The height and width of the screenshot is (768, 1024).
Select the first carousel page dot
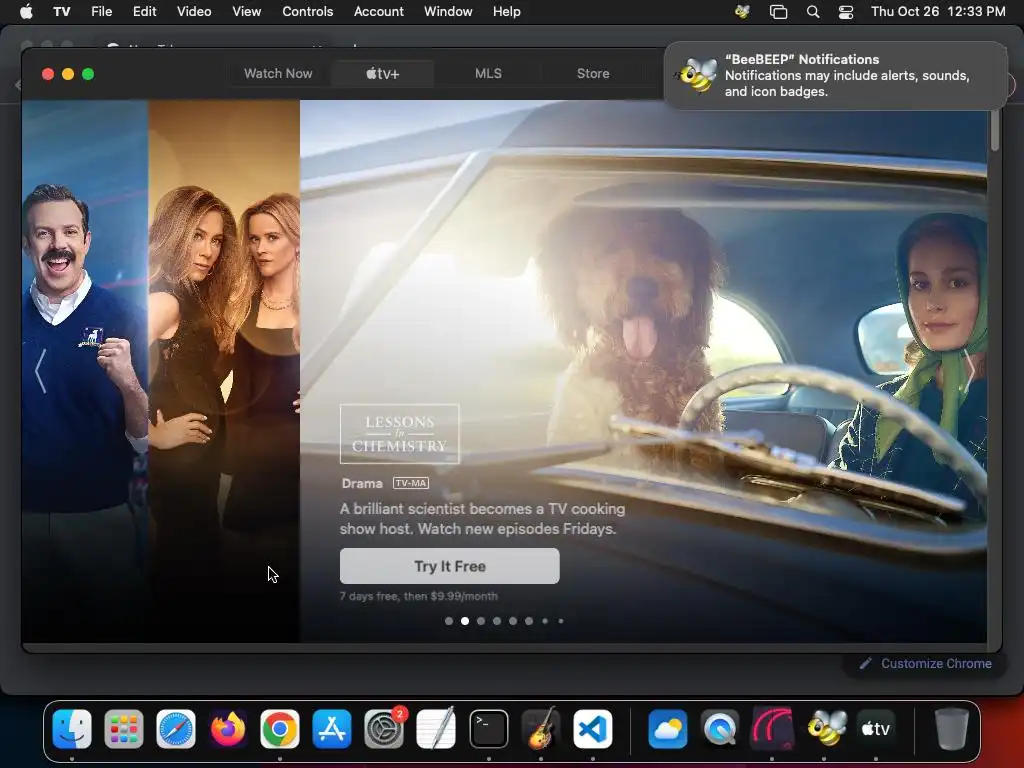(x=449, y=621)
